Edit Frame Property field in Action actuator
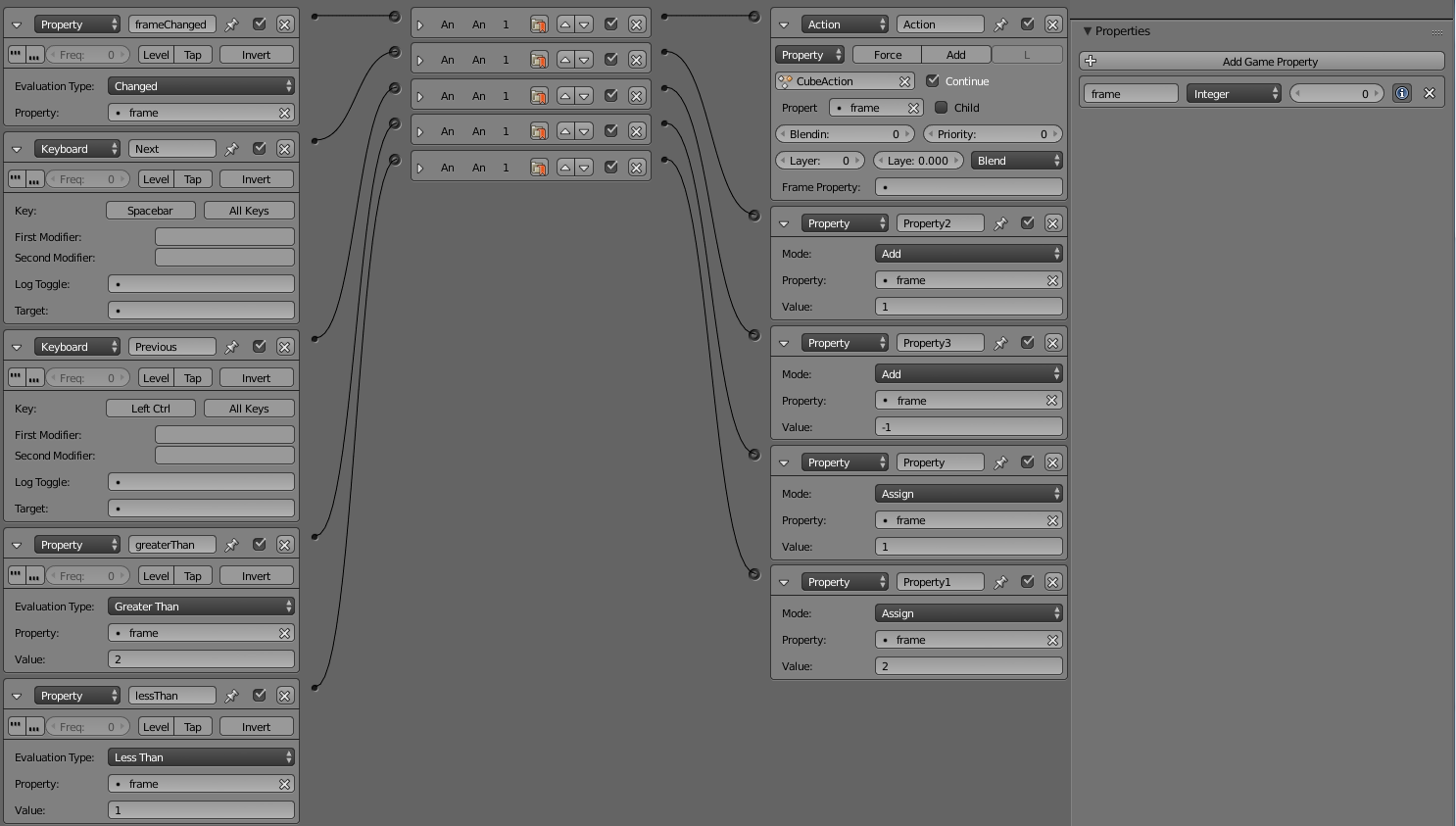The width and height of the screenshot is (1456, 826). 968,187
